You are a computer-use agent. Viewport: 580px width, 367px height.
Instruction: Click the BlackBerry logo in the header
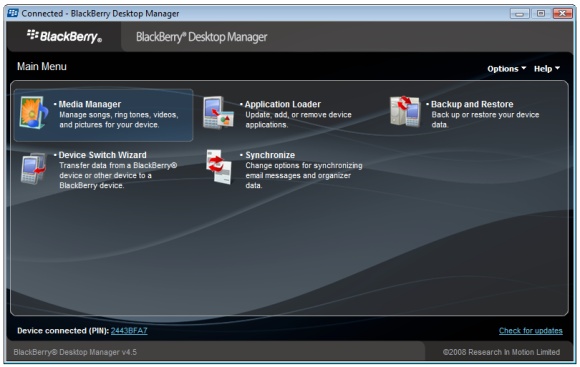(64, 36)
